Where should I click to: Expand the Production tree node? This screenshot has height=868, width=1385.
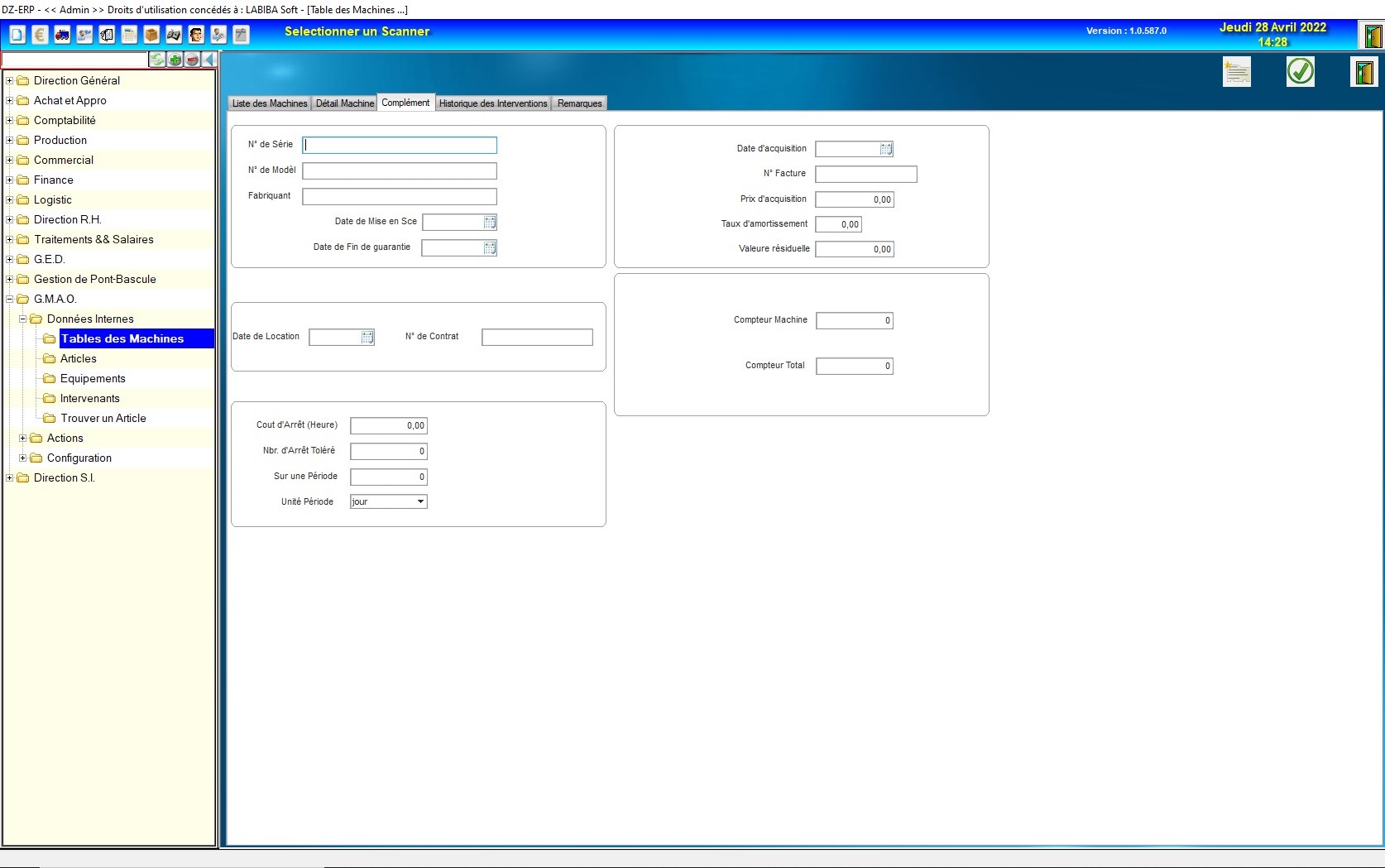pyautogui.click(x=10, y=140)
